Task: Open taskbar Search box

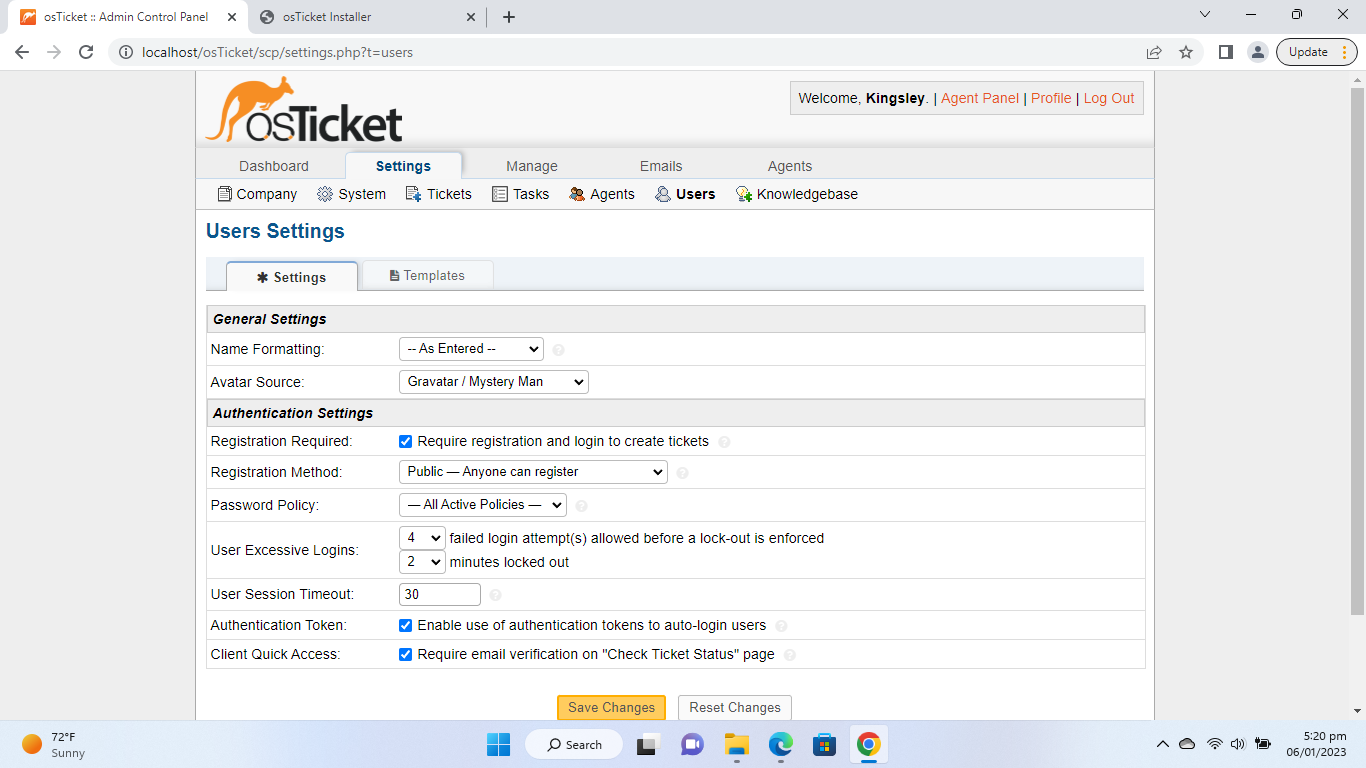Action: [576, 744]
